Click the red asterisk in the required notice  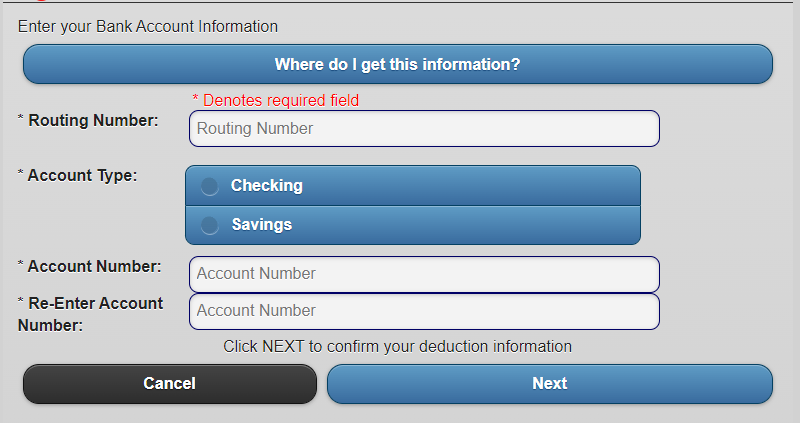tap(195, 98)
